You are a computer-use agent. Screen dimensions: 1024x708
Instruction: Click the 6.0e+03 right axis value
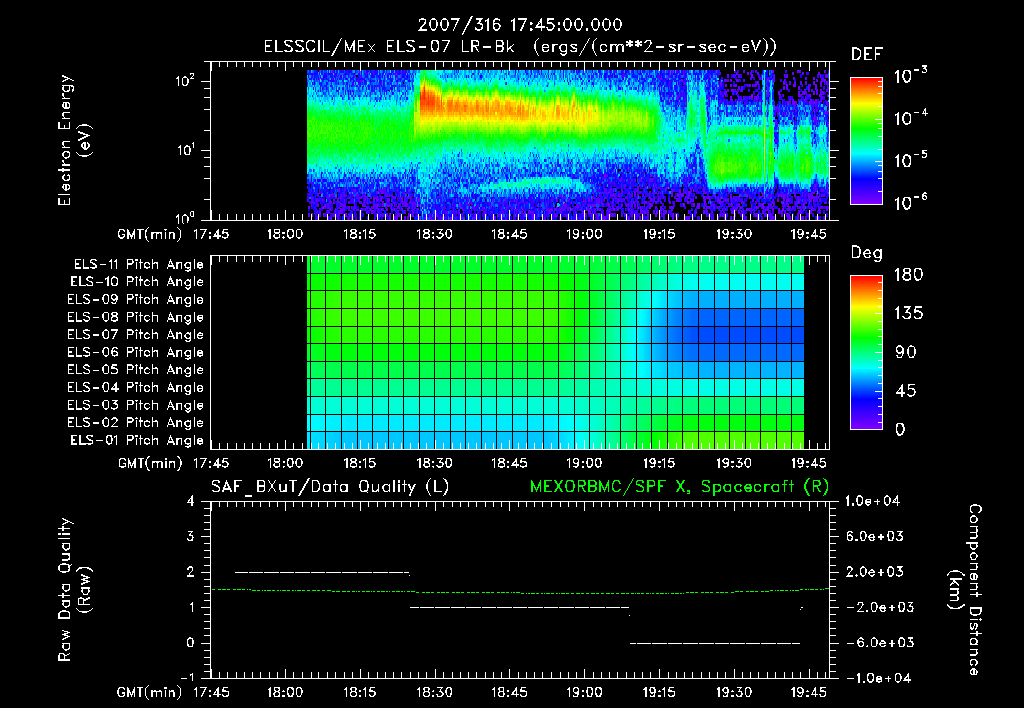coord(875,536)
